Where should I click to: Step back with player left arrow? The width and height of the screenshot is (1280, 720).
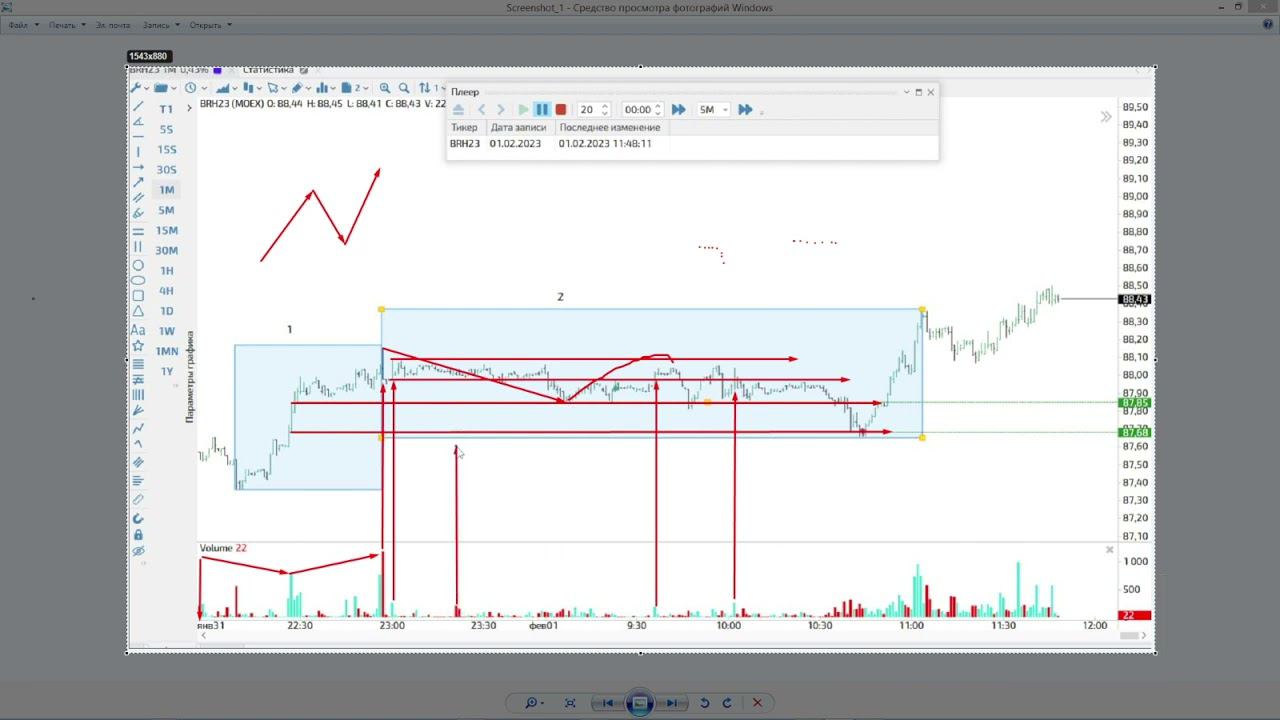pyautogui.click(x=481, y=110)
